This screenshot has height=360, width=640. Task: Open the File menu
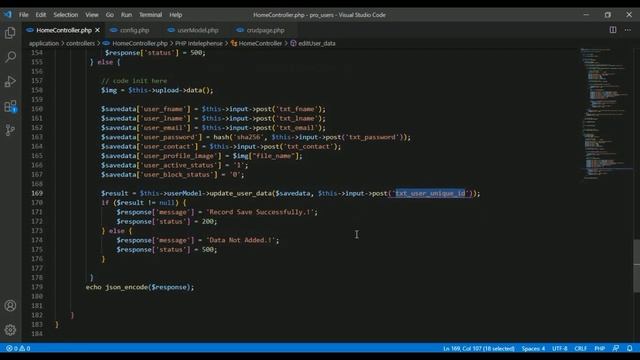pyautogui.click(x=24, y=15)
